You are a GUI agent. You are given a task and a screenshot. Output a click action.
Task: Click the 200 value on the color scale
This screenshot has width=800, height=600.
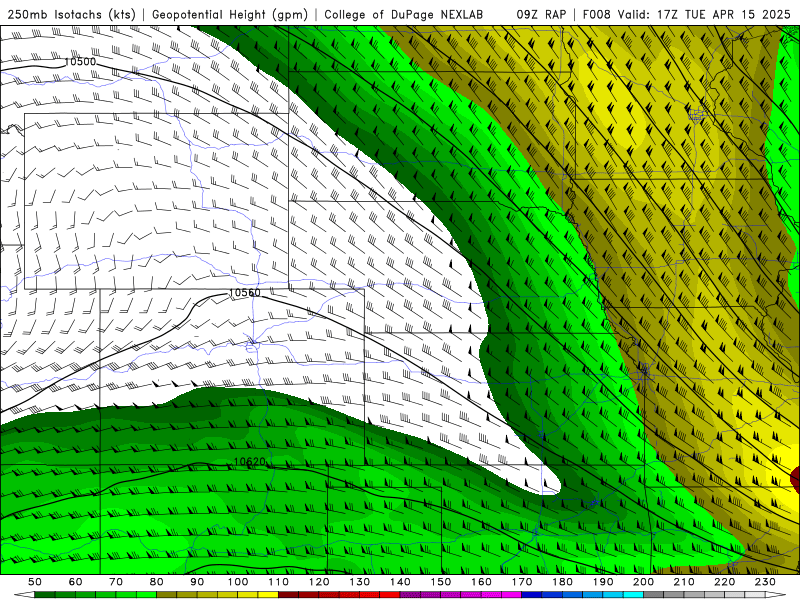click(x=644, y=582)
